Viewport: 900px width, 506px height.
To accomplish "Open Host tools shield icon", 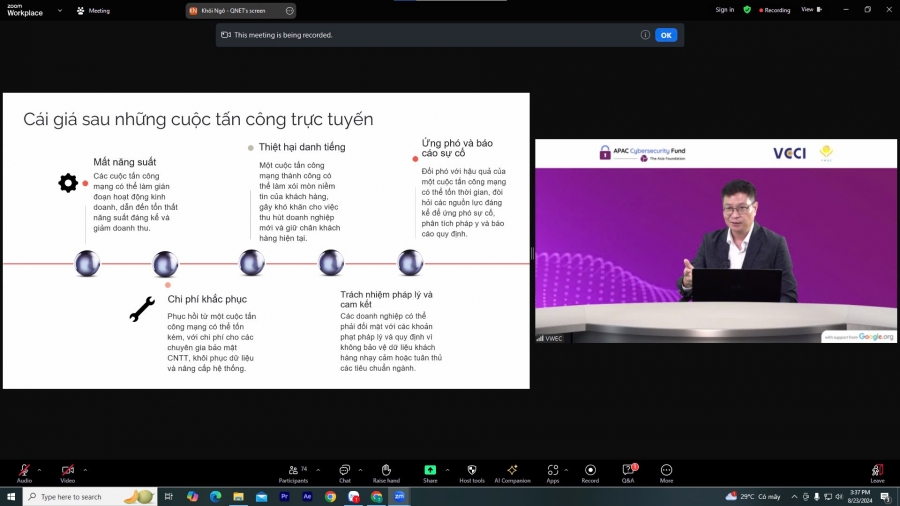I will coord(472,471).
